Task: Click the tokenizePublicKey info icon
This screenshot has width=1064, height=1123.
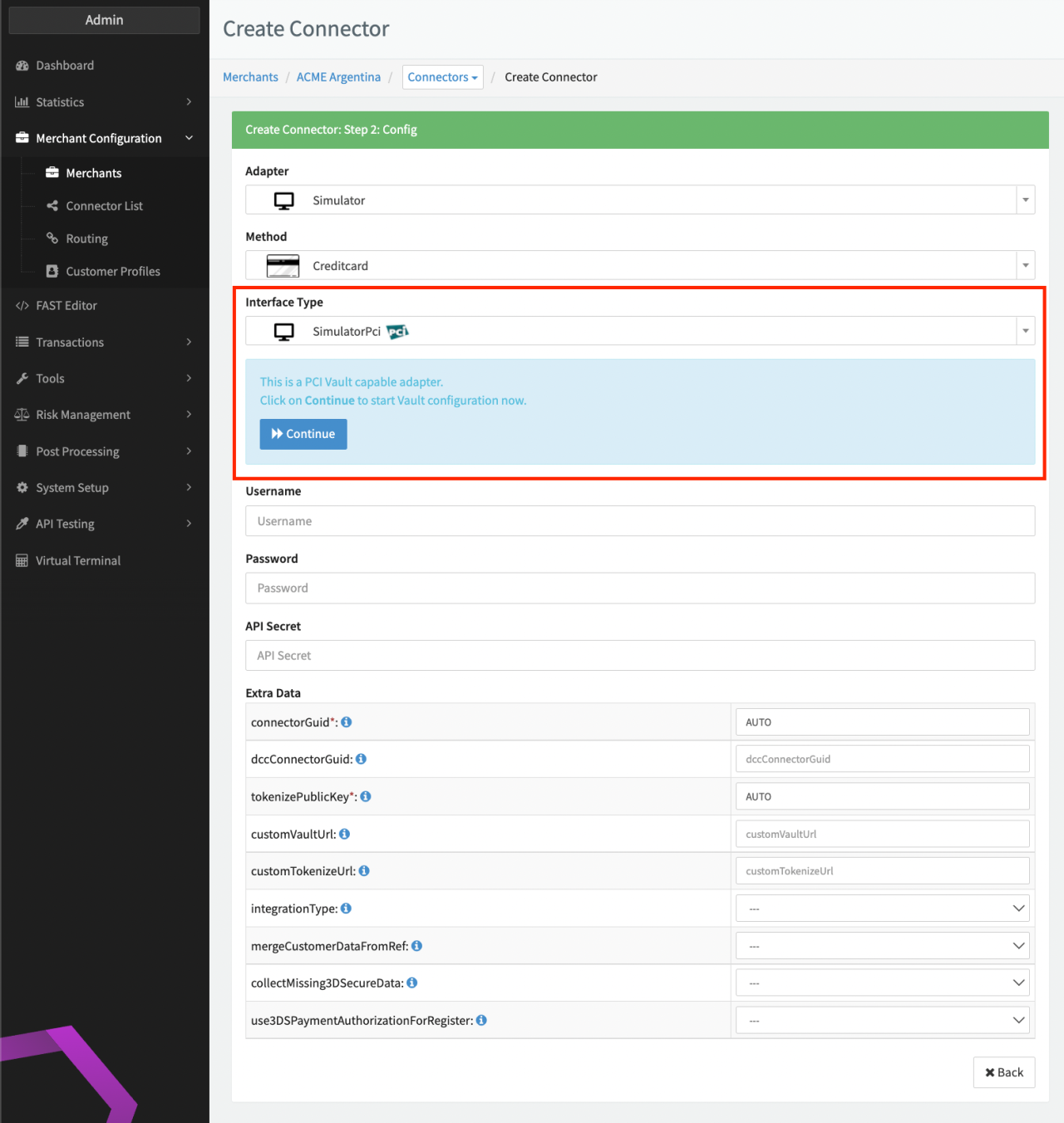Action: point(366,796)
